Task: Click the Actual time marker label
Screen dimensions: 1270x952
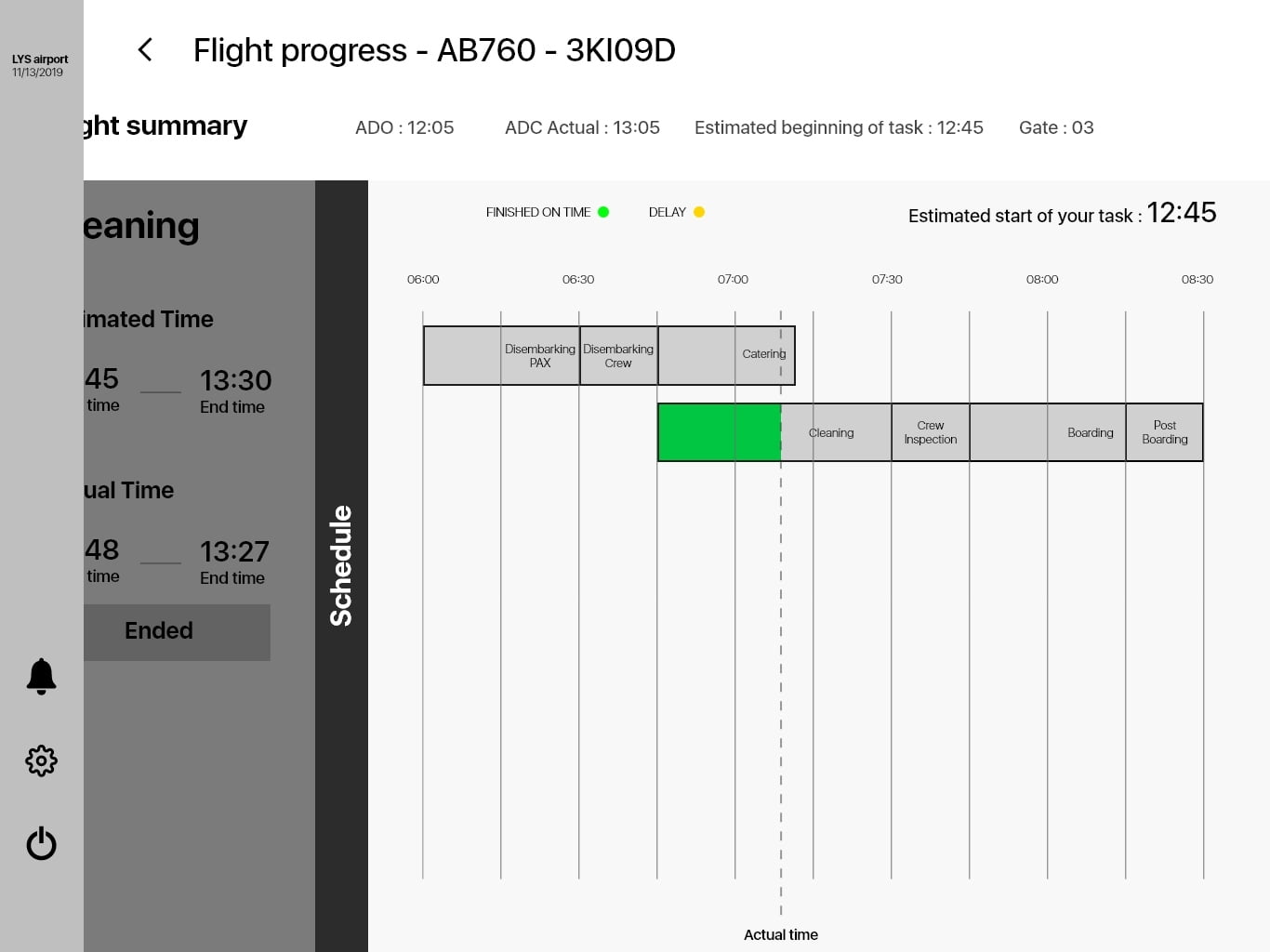Action: point(781,934)
